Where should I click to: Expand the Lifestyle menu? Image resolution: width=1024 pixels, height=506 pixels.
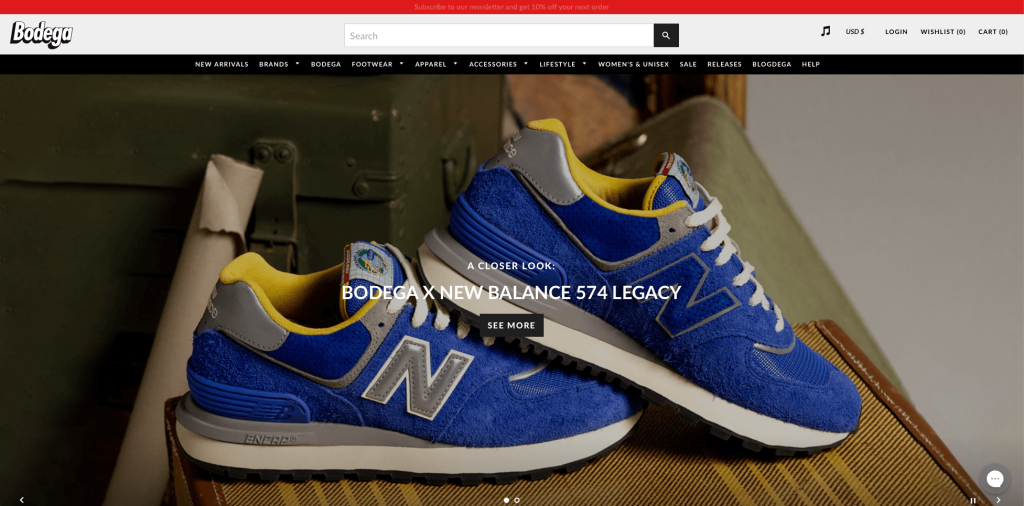(x=563, y=64)
